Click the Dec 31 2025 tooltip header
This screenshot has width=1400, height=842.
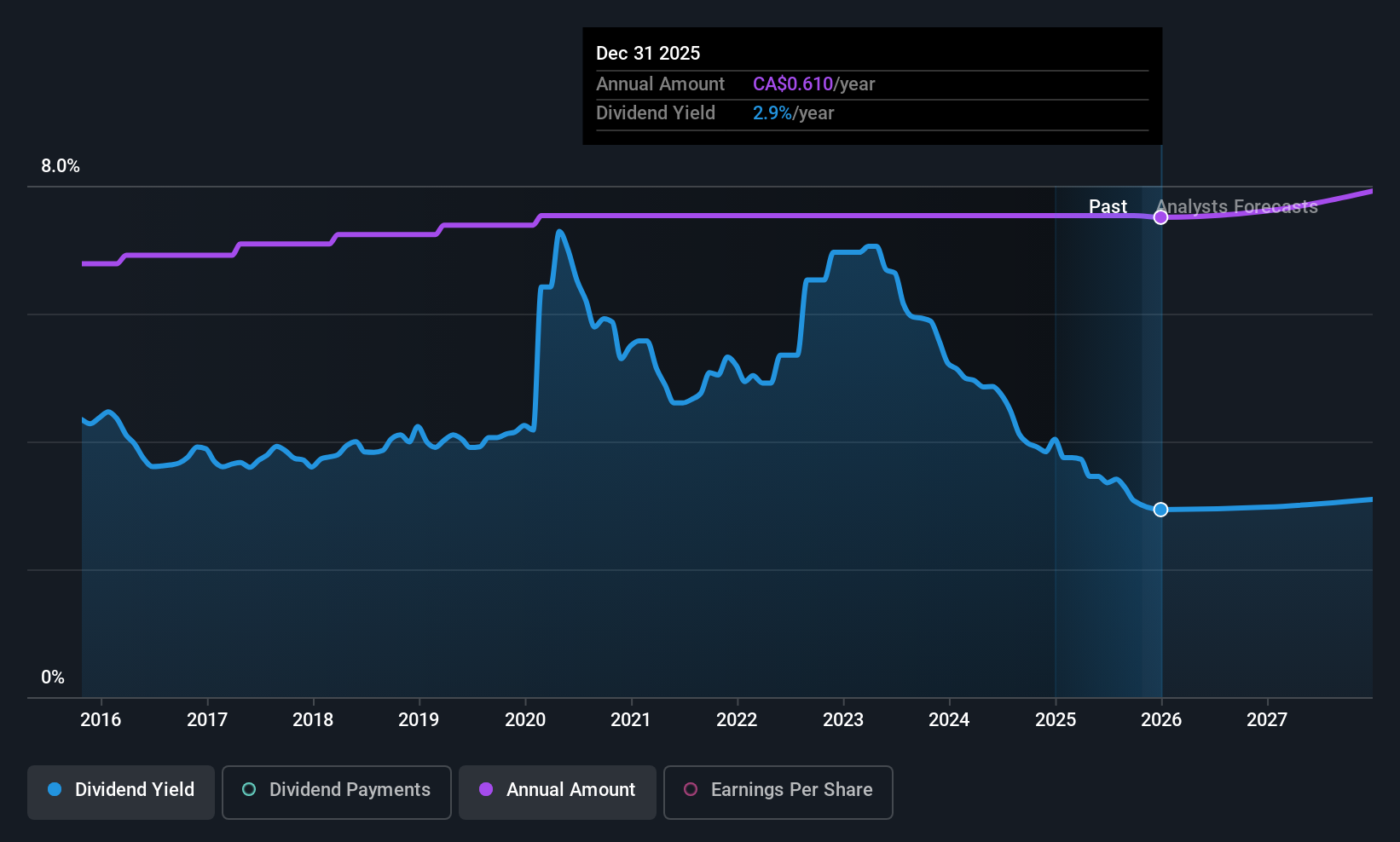click(x=648, y=53)
